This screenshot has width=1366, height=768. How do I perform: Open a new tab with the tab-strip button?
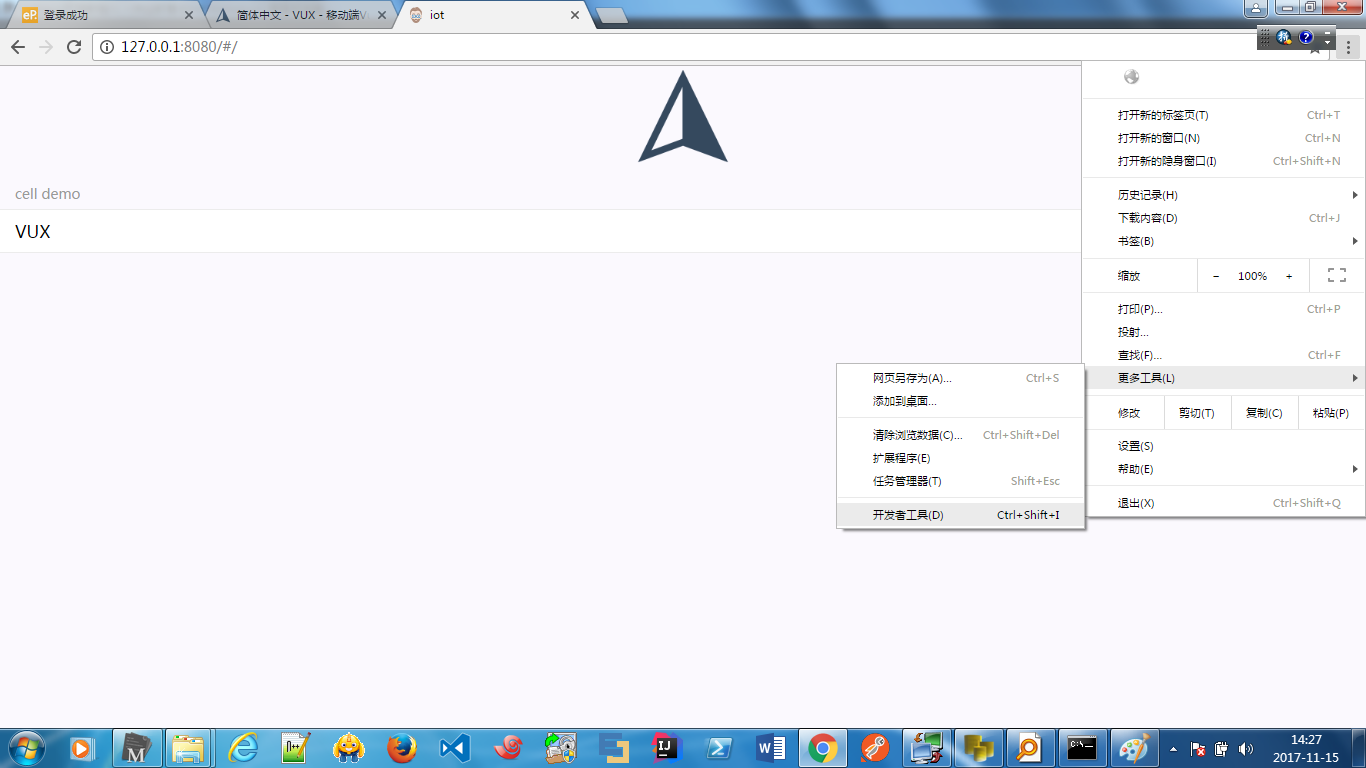611,15
